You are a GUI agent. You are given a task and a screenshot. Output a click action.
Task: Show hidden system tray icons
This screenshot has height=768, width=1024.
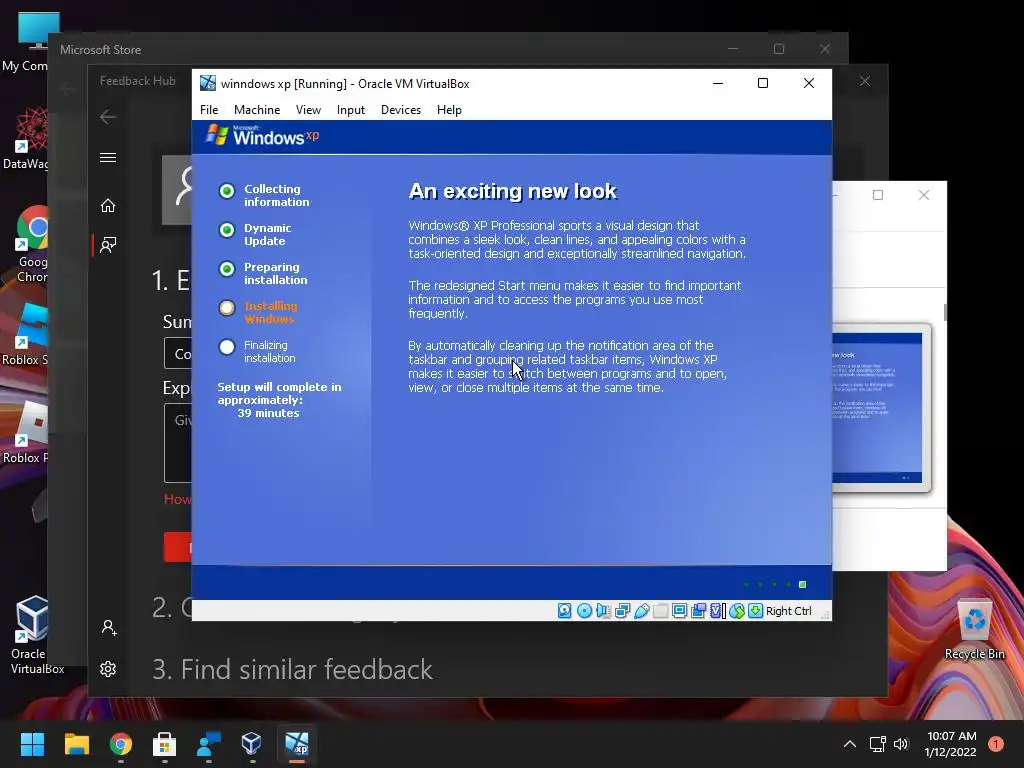pos(850,744)
